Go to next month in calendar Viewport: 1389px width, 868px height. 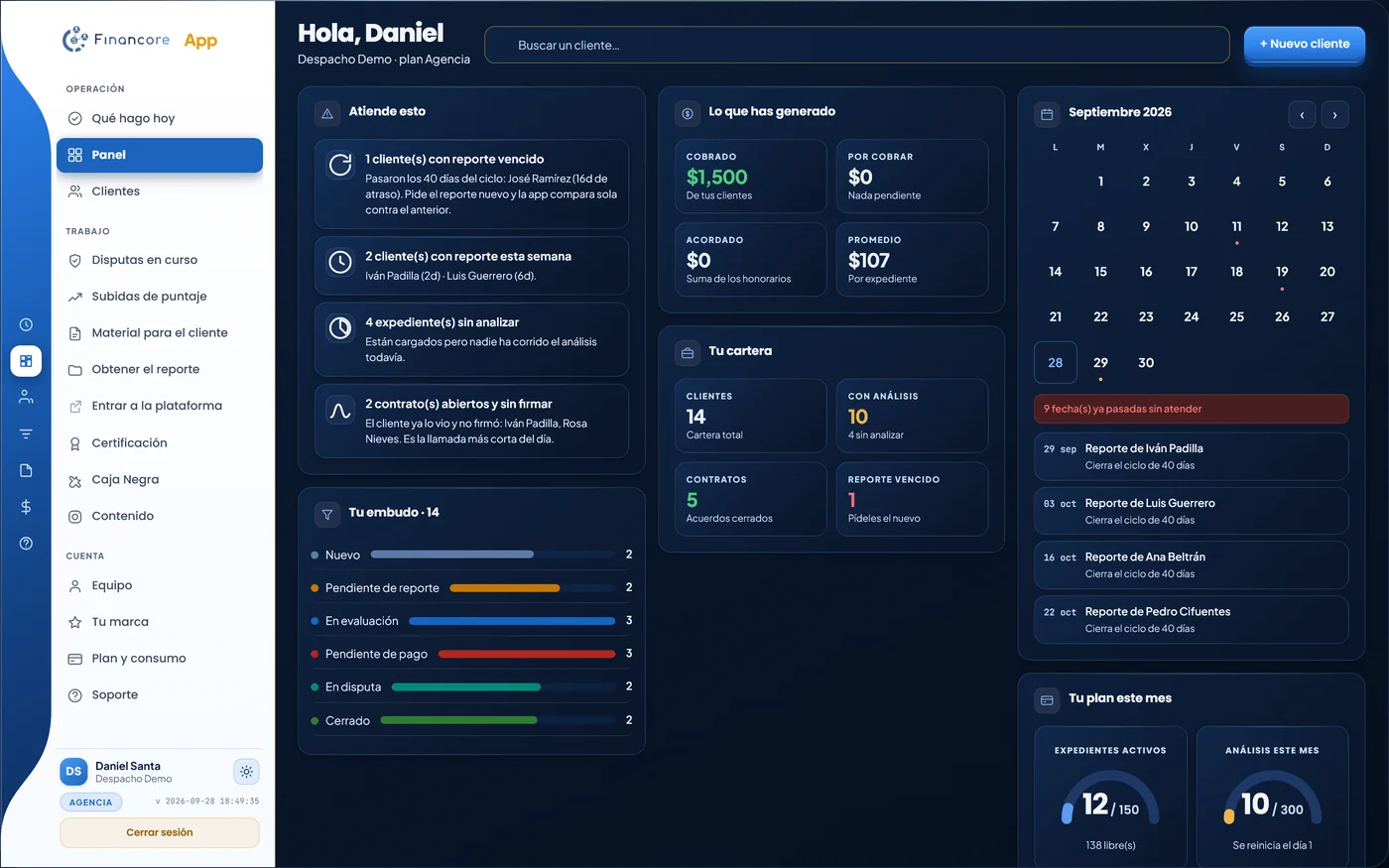click(1334, 115)
